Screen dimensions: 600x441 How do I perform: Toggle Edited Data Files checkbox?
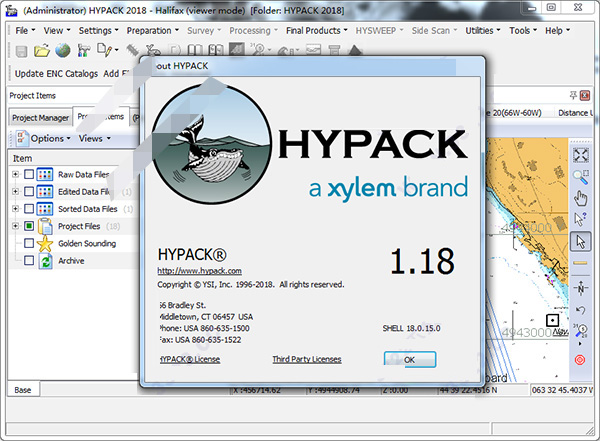[x=29, y=191]
